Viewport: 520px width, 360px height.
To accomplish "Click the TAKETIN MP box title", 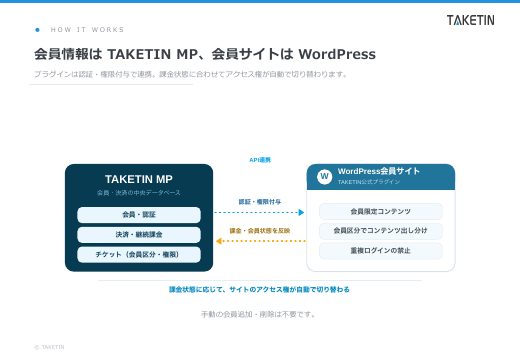I will (139, 179).
